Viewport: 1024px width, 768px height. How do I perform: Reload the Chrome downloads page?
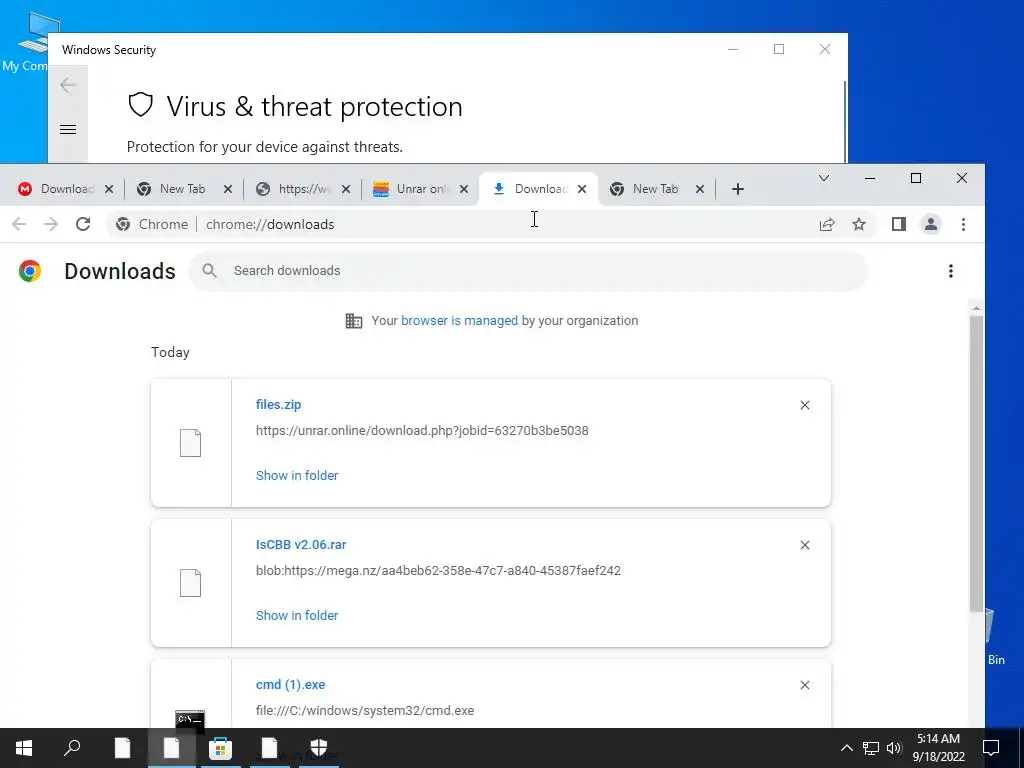pyautogui.click(x=83, y=224)
